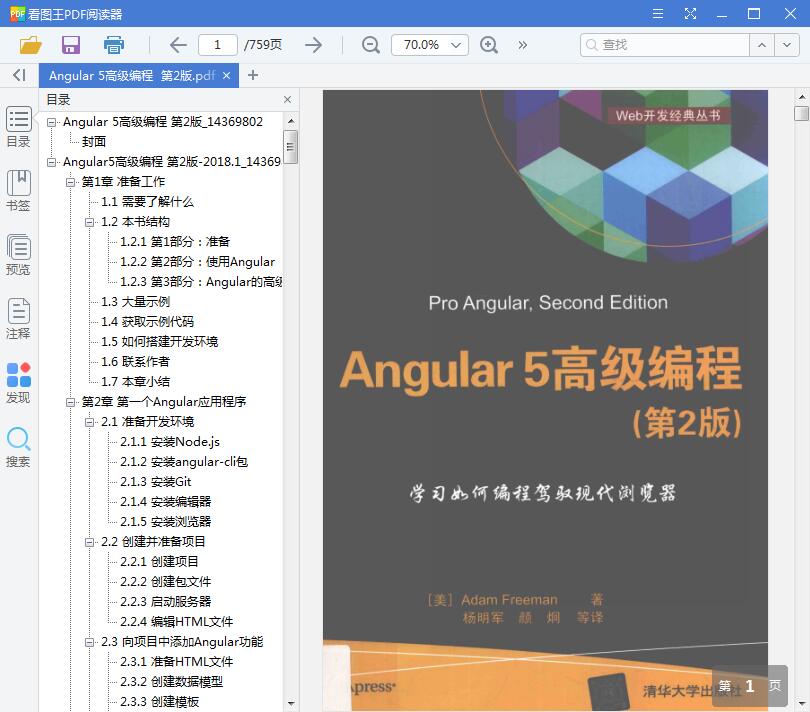
Task: Jump to 2.1.3 安装Git
Action: coord(155,482)
